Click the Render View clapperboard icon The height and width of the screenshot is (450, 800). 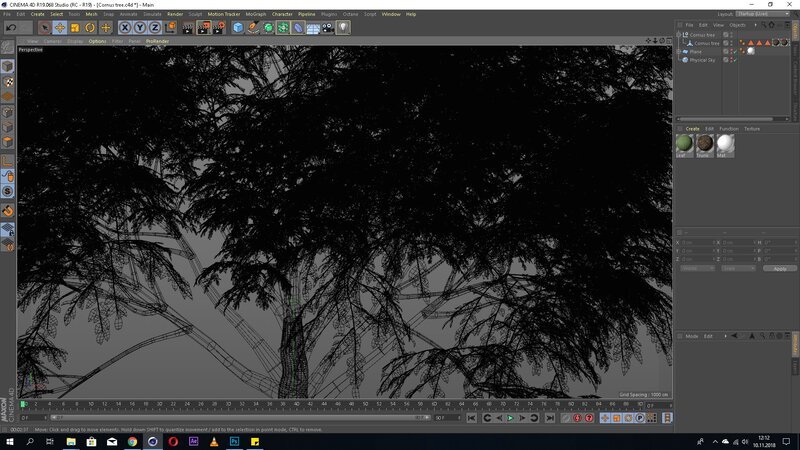pos(185,28)
